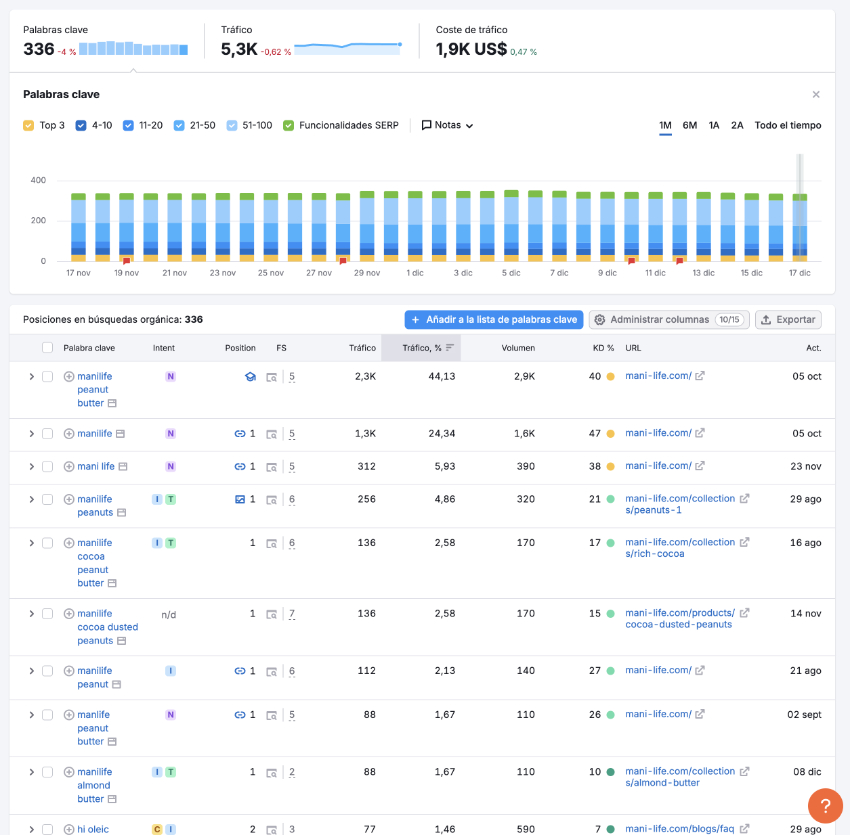Click the Exportar button
Viewport: 850px width, 835px height.
pos(788,320)
